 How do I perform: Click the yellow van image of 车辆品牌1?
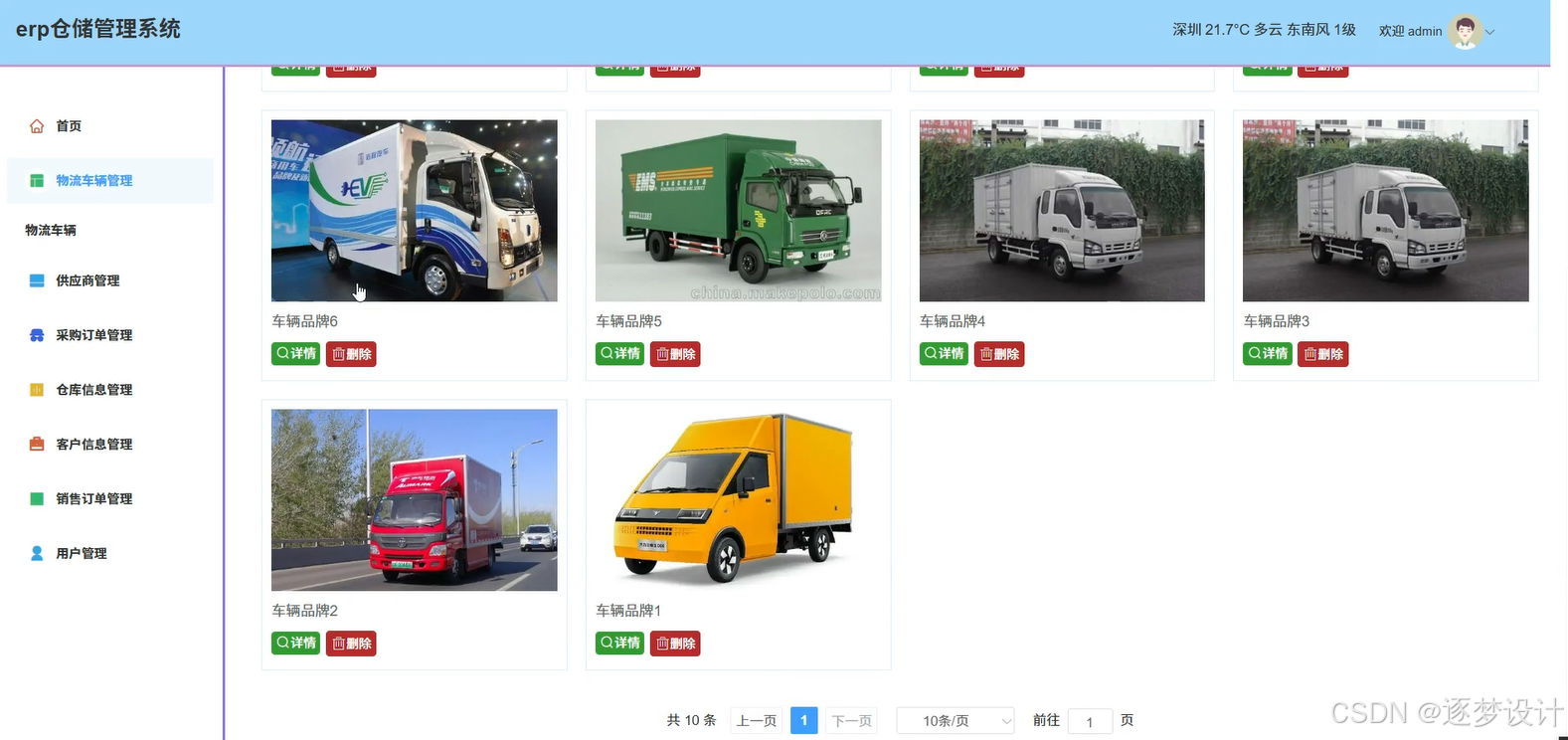[x=739, y=500]
